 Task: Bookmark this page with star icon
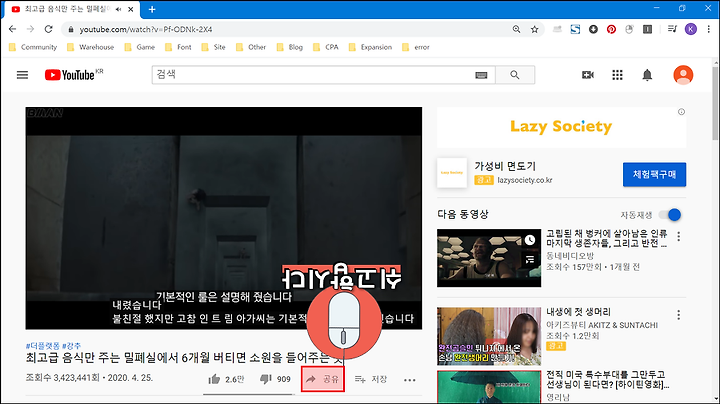pos(534,29)
